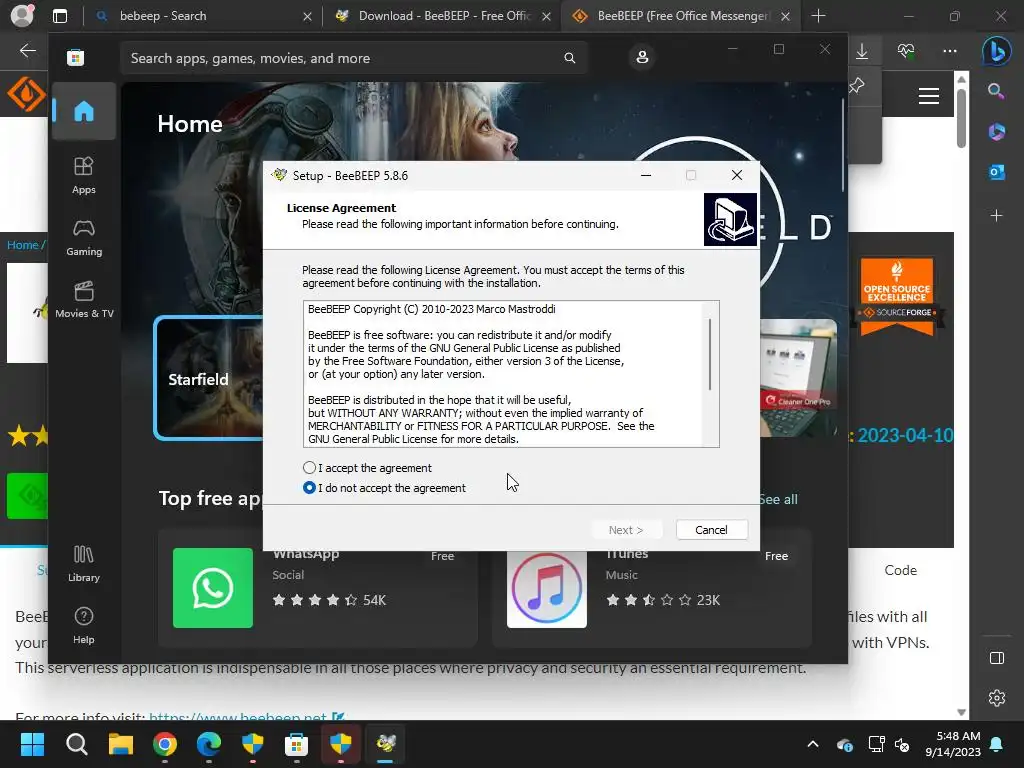This screenshot has height=768, width=1024.
Task: Open the tab actions menu icon
Action: coord(60,16)
